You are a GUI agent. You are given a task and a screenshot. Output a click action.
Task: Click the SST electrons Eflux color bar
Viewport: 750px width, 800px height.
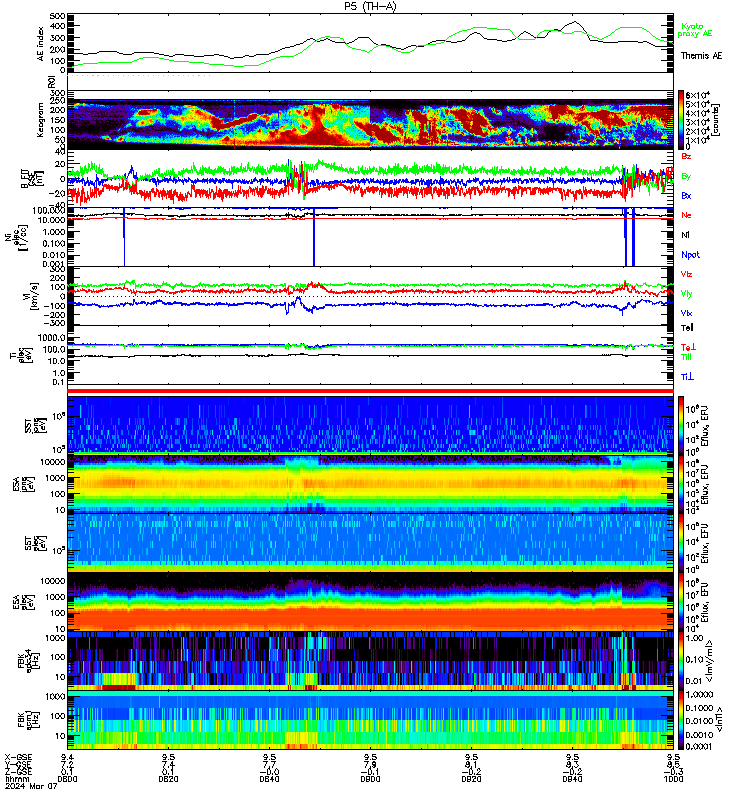coord(681,543)
